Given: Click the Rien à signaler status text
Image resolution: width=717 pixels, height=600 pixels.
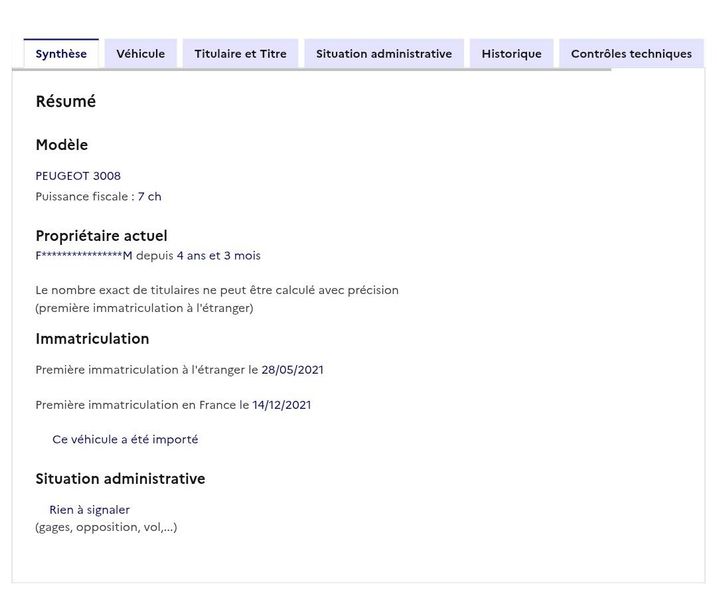Looking at the screenshot, I should tap(90, 510).
